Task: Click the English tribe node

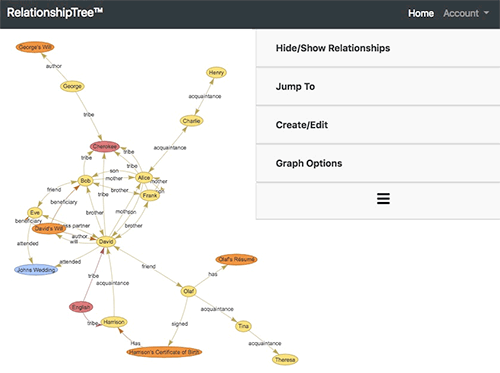Action: point(81,307)
